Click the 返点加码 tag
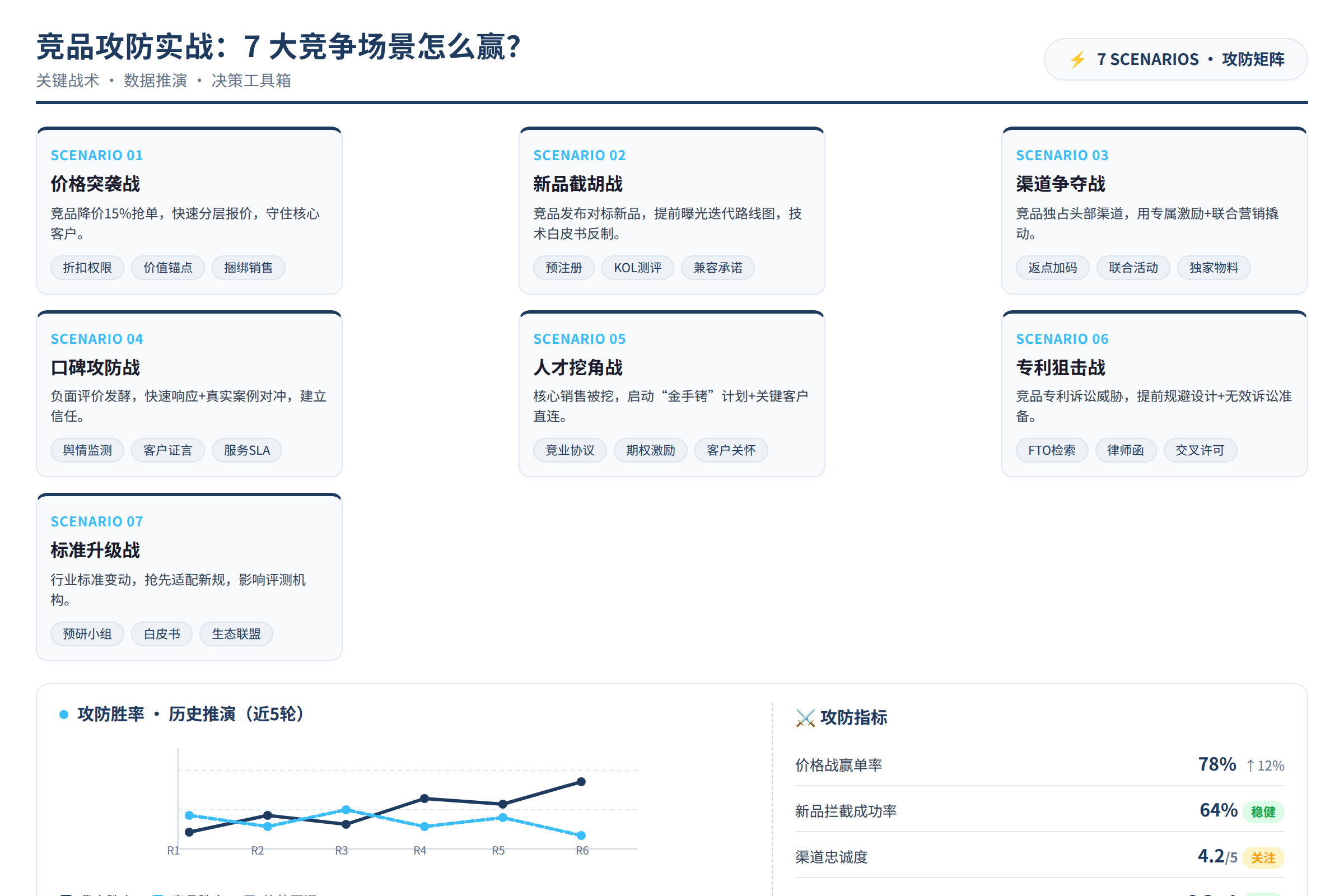This screenshot has width=1344, height=896. (1053, 268)
